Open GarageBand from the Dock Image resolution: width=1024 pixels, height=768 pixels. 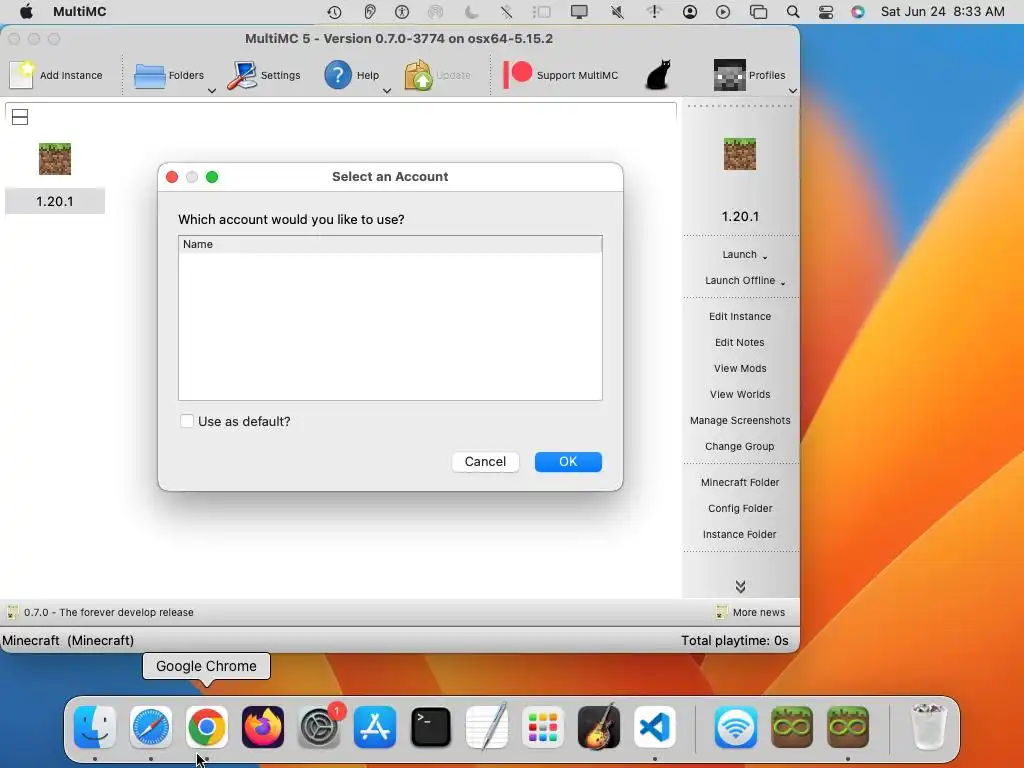pyautogui.click(x=599, y=726)
